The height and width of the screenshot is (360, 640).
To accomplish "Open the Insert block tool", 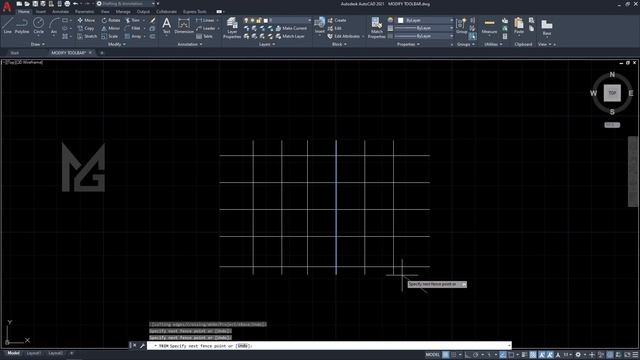I will pyautogui.click(x=320, y=24).
